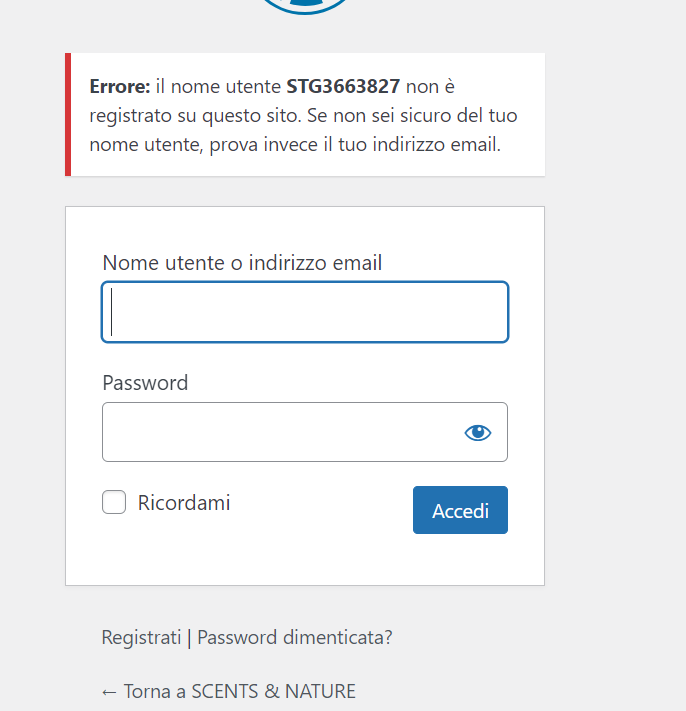Show password with the eye icon
This screenshot has height=711, width=686.
point(478,432)
